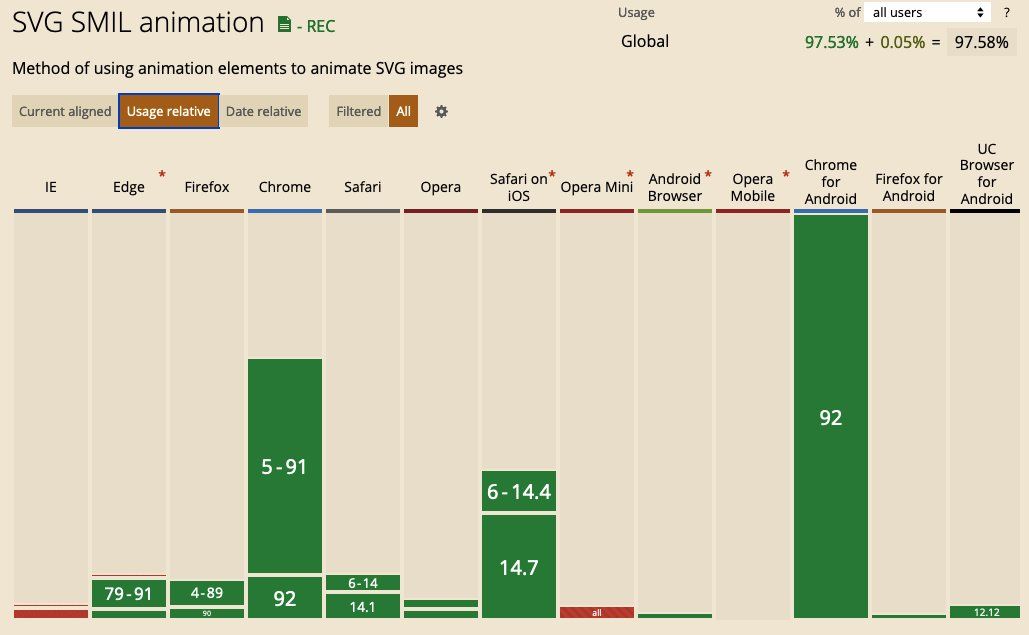Click the Opera Mobile asterisk

(786, 174)
